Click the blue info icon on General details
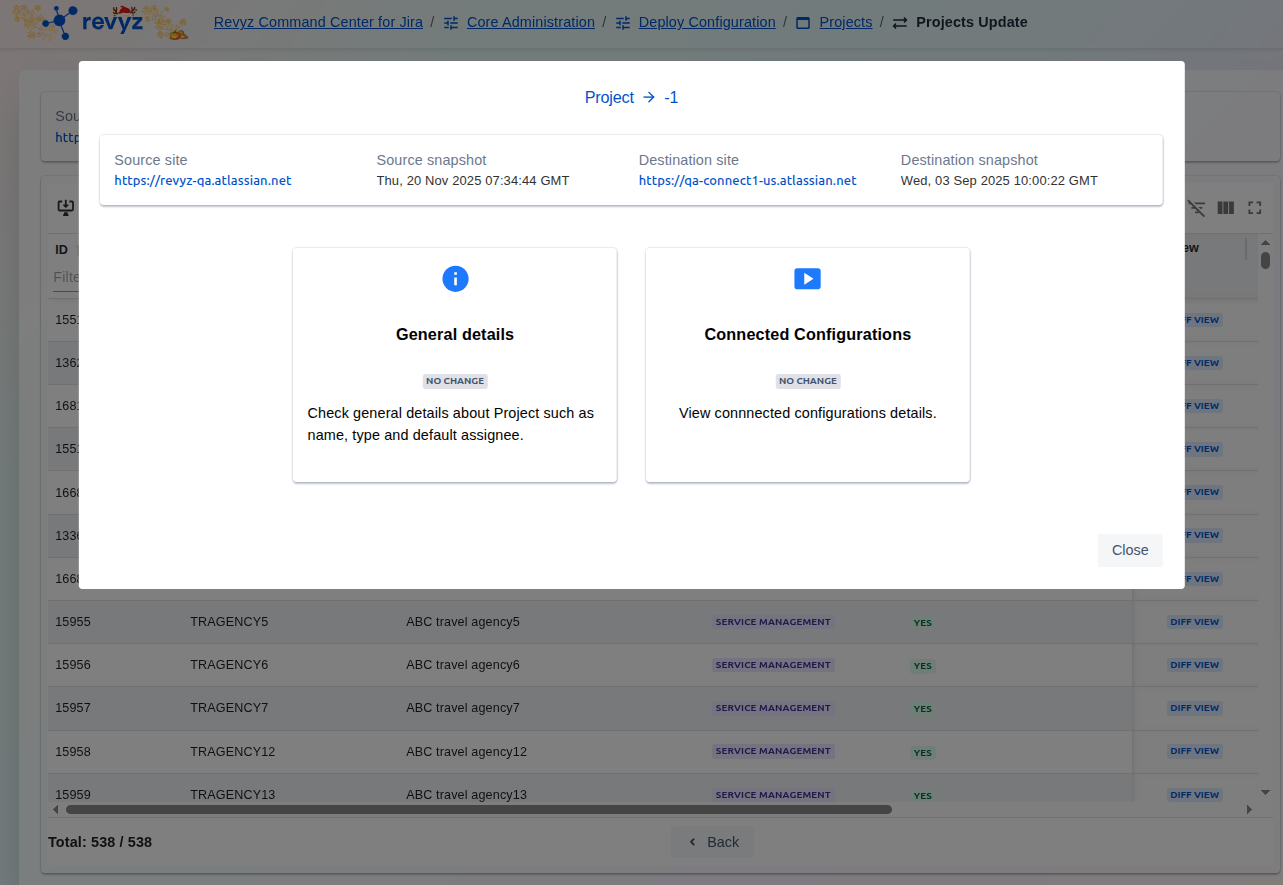Viewport: 1283px width, 885px height. point(455,279)
